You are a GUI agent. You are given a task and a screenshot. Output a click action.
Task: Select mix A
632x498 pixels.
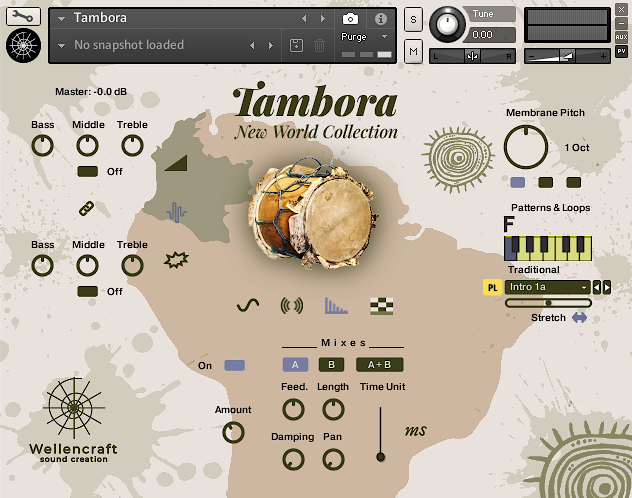pyautogui.click(x=295, y=365)
